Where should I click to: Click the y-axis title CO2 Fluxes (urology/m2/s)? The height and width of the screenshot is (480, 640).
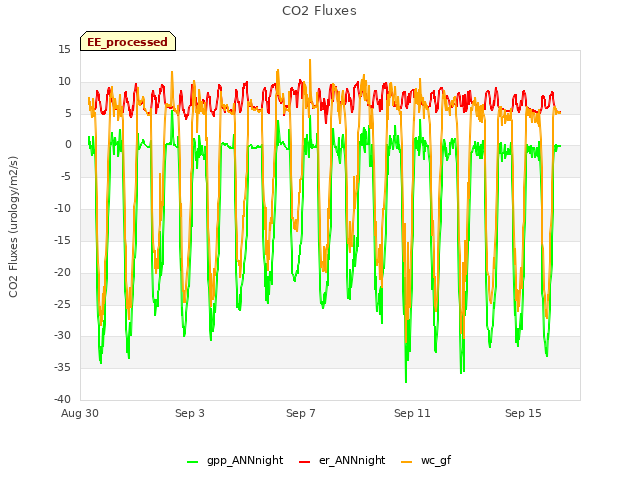(x=13, y=227)
